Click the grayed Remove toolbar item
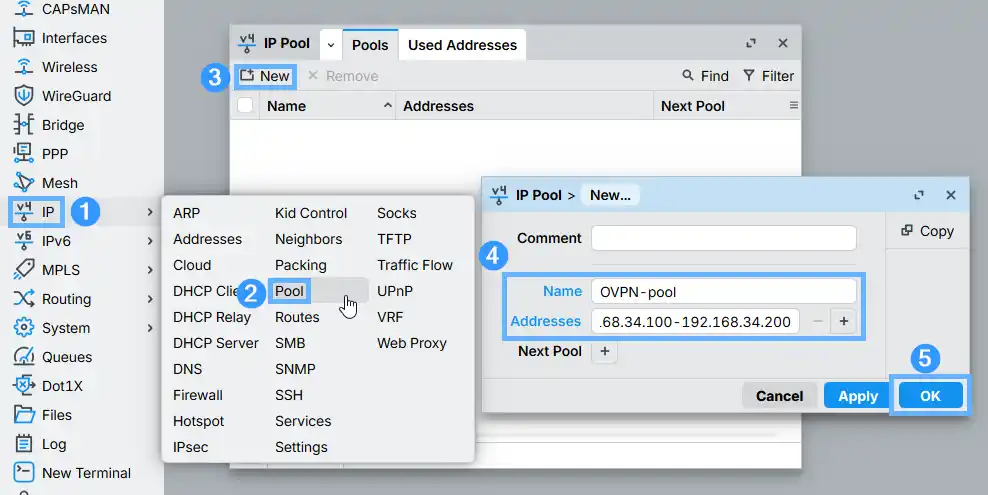The width and height of the screenshot is (988, 495). 343,76
